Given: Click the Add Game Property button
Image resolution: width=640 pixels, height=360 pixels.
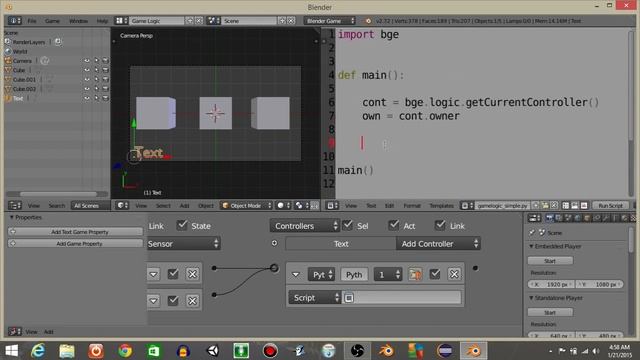Looking at the screenshot, I should (x=76, y=243).
